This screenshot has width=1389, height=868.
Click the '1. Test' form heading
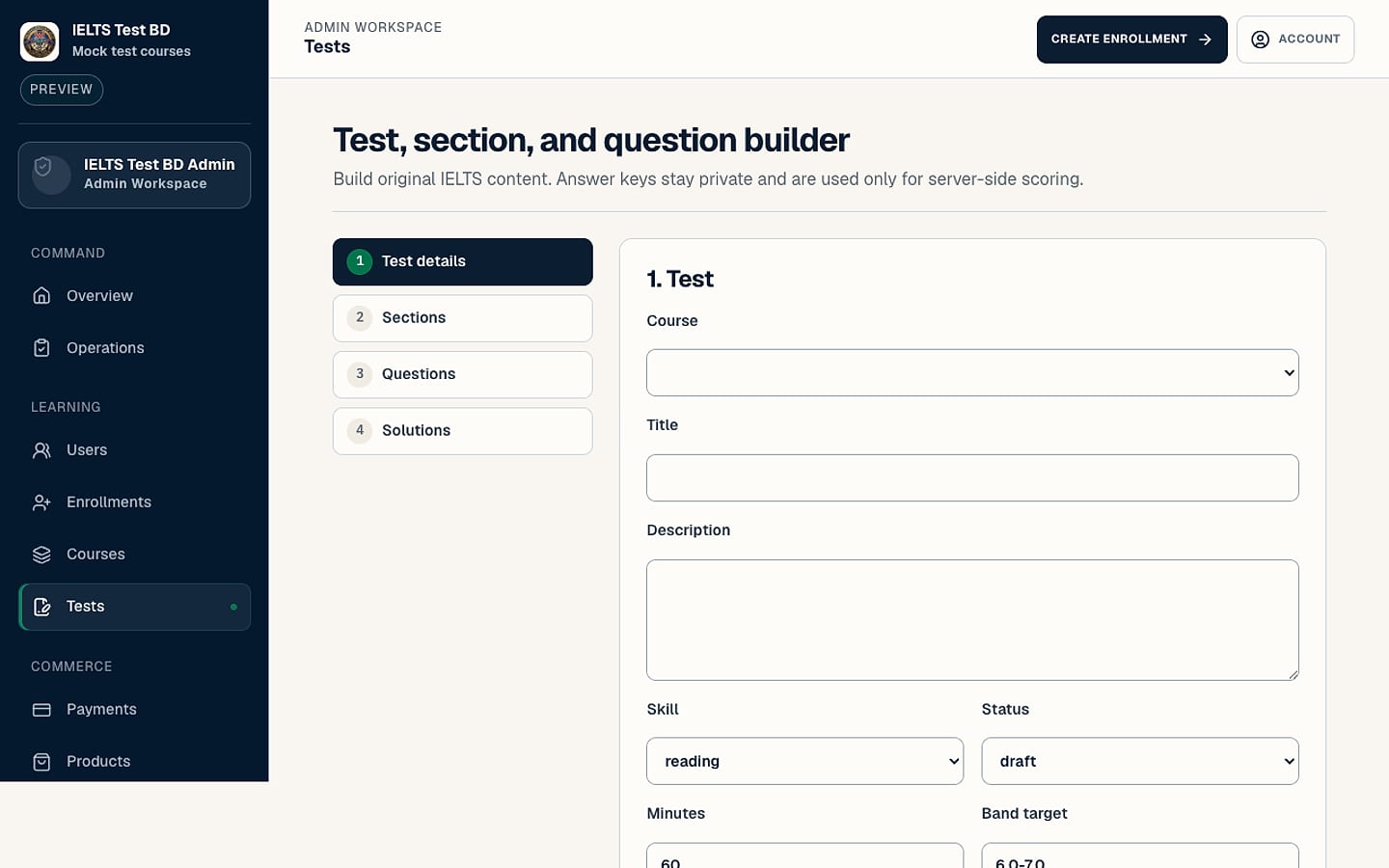[680, 279]
